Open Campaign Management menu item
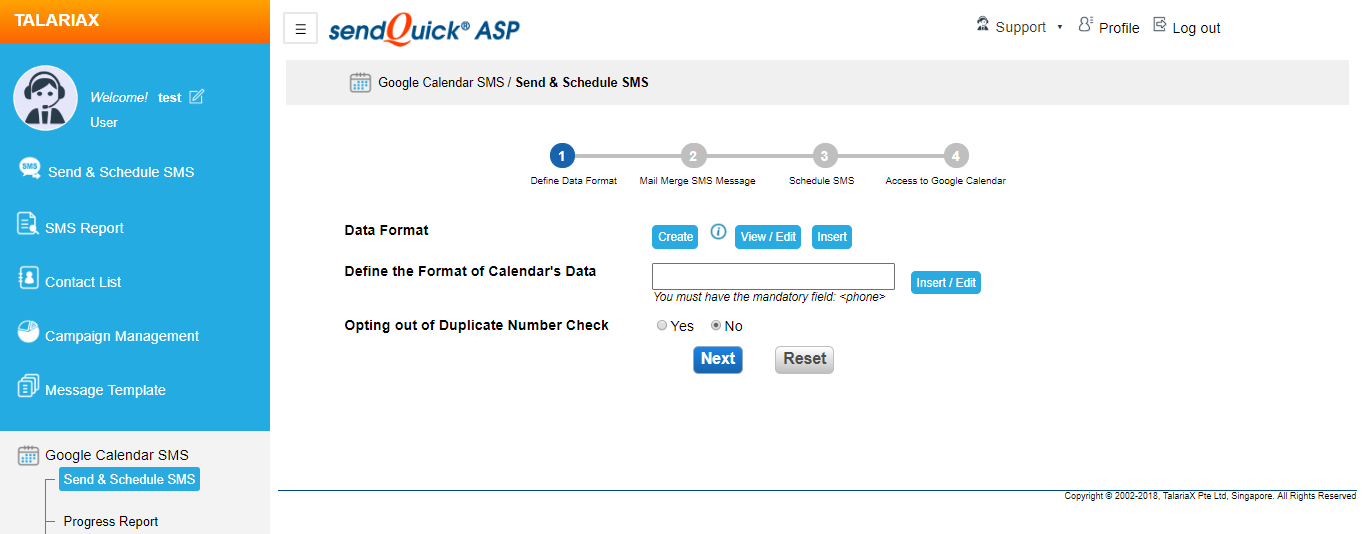Viewport: 1366px width, 534px height. [122, 336]
